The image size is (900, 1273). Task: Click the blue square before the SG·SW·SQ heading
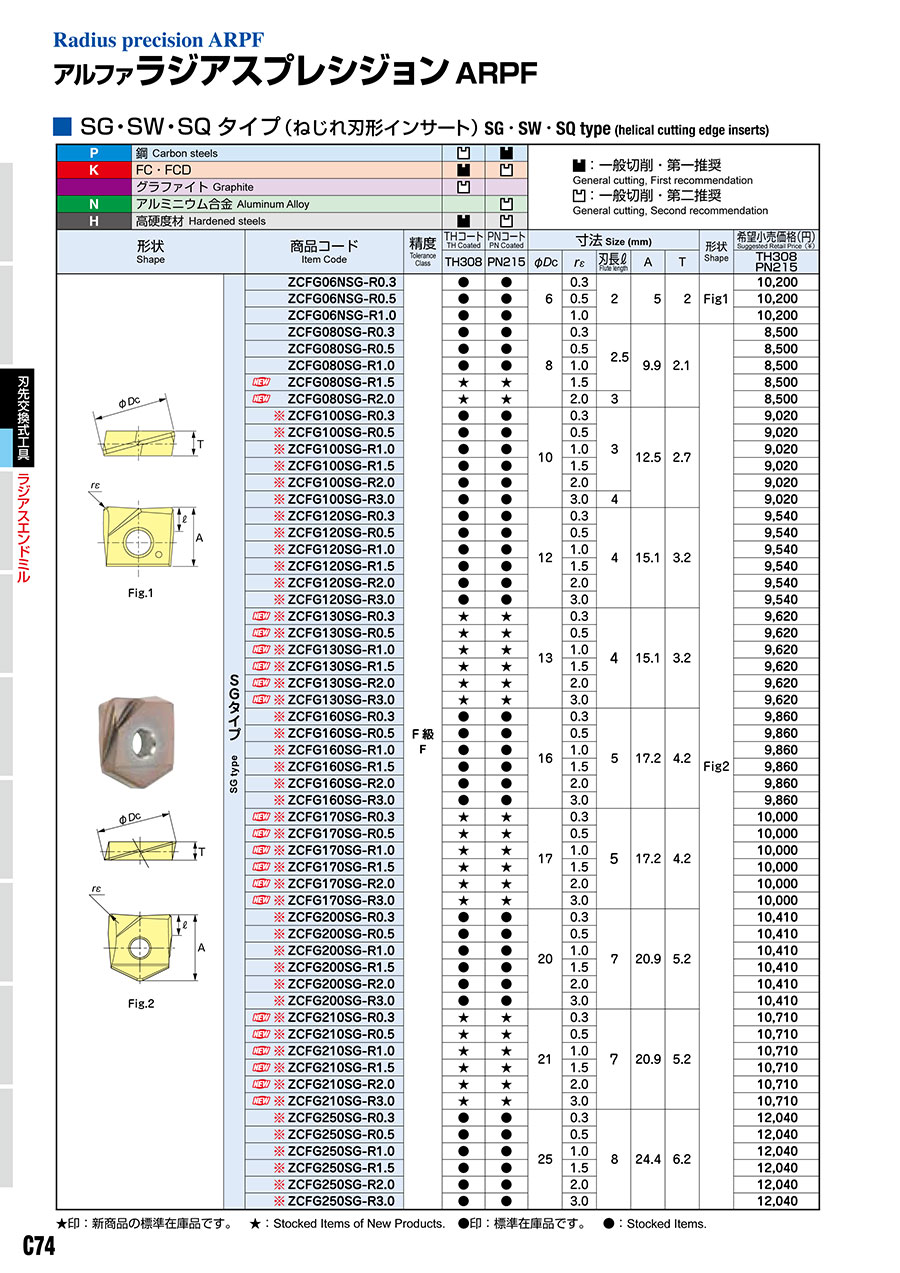tap(62, 127)
